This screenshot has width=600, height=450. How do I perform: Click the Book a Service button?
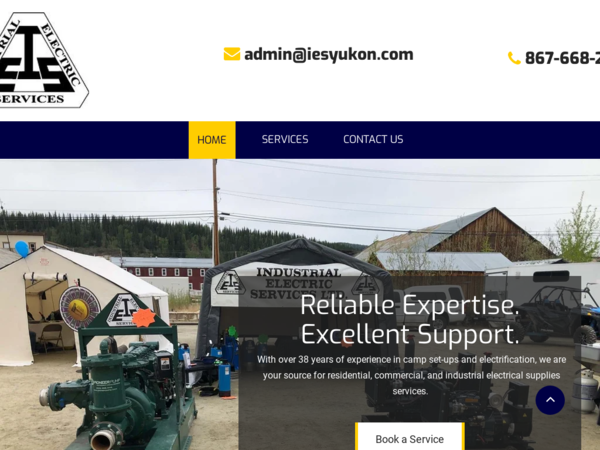pos(410,437)
